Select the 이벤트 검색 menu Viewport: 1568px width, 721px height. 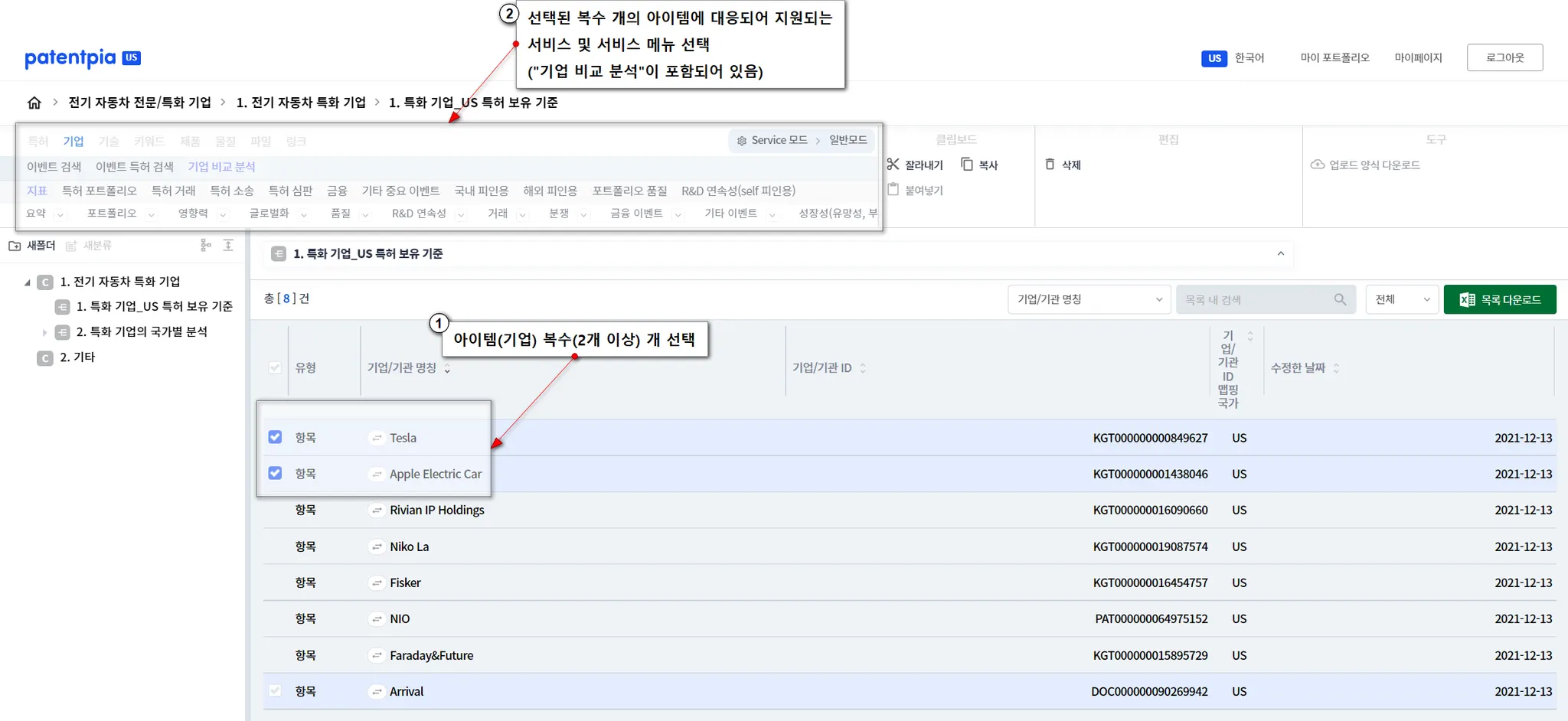tap(54, 167)
